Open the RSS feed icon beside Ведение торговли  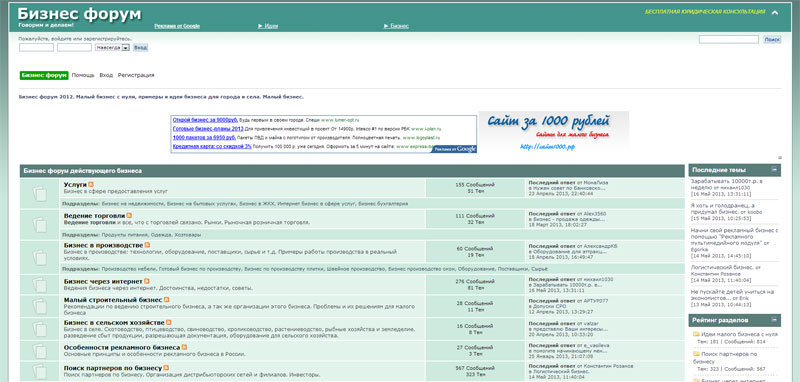[x=129, y=216]
